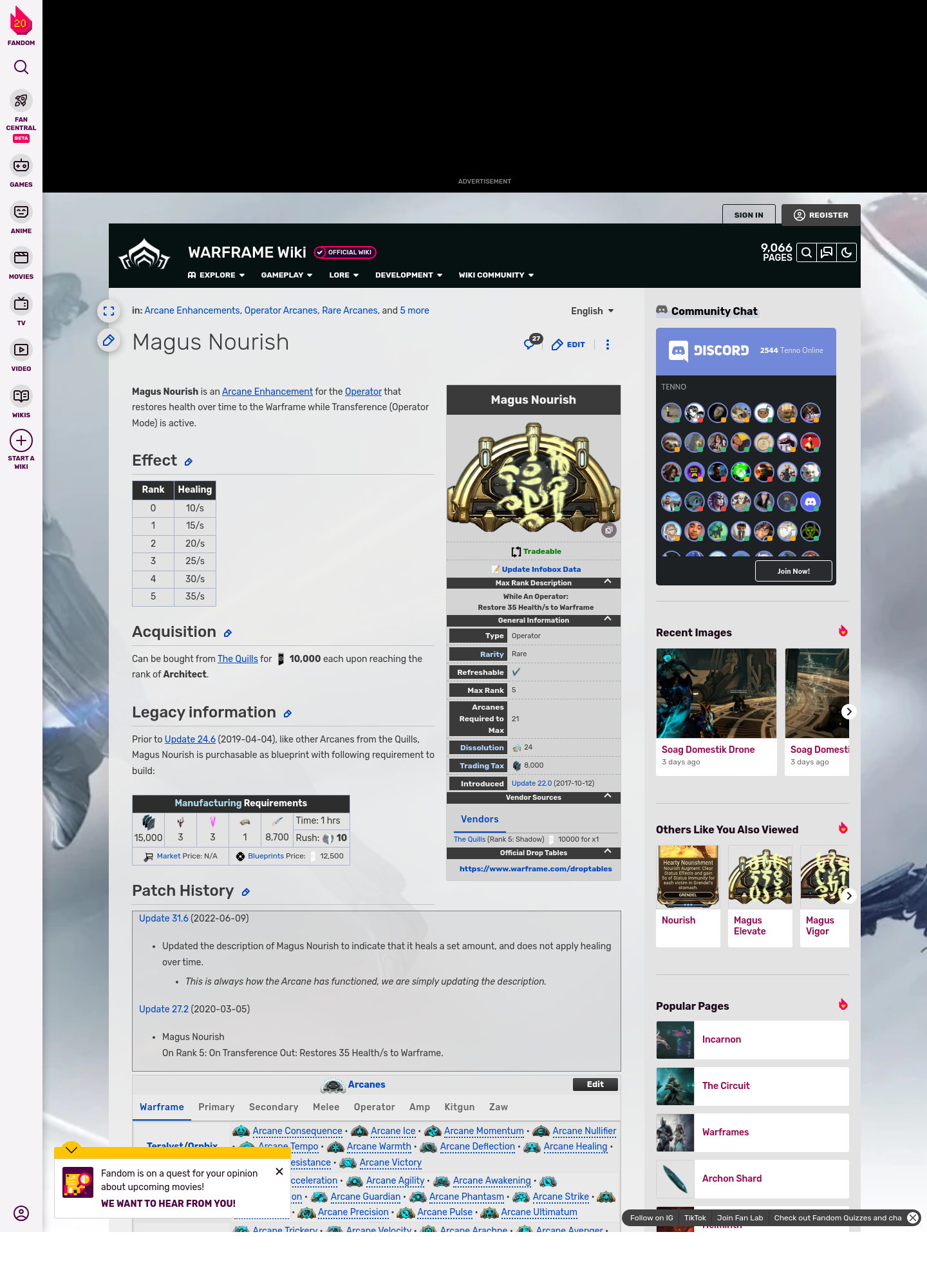This screenshot has width=927, height=1288.
Task: Dismiss the bottom Follow on IG bar
Action: click(913, 1218)
